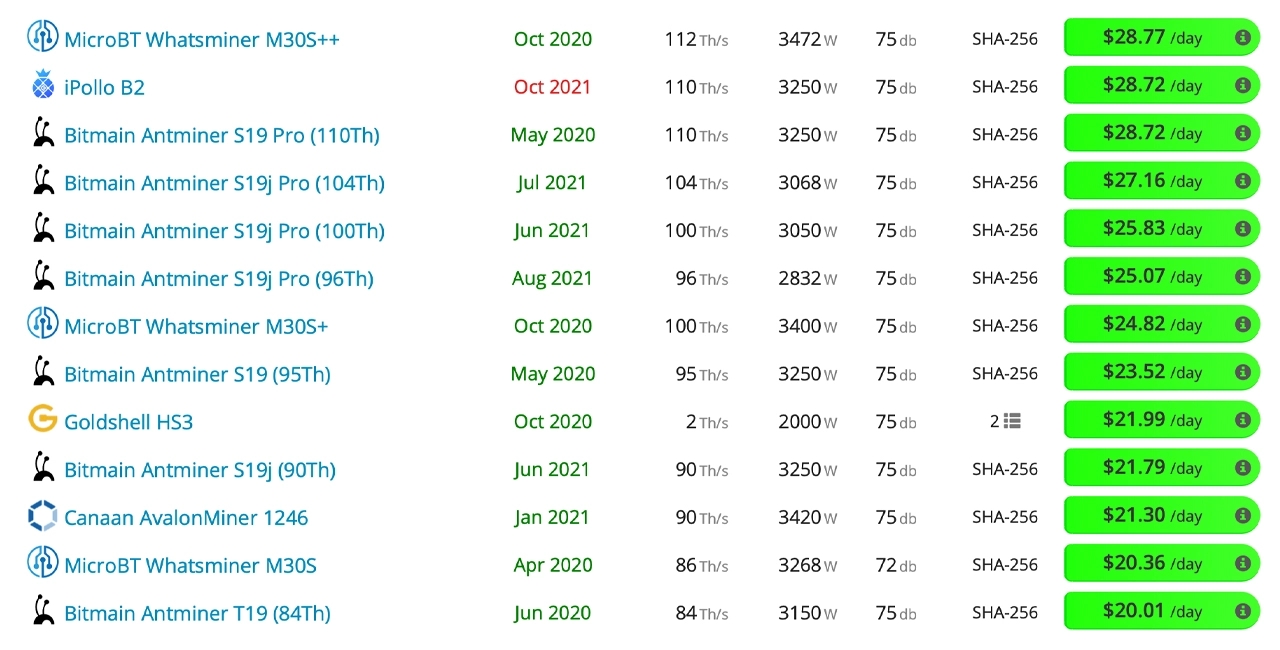Screen dimensions: 1280x650
Task: Click the Bitmain logo beside Antminer S19 Pro (110Th)
Action: pyautogui.click(x=43, y=133)
